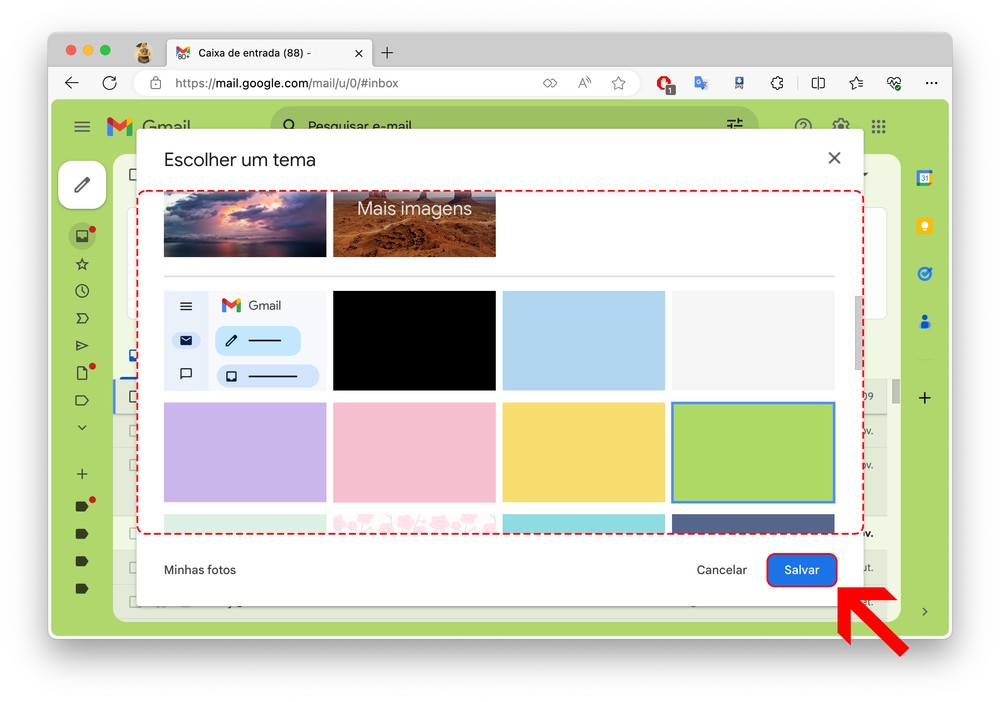The width and height of the screenshot is (1000, 702).
Task: Select the green theme swatch
Action: coord(753,452)
